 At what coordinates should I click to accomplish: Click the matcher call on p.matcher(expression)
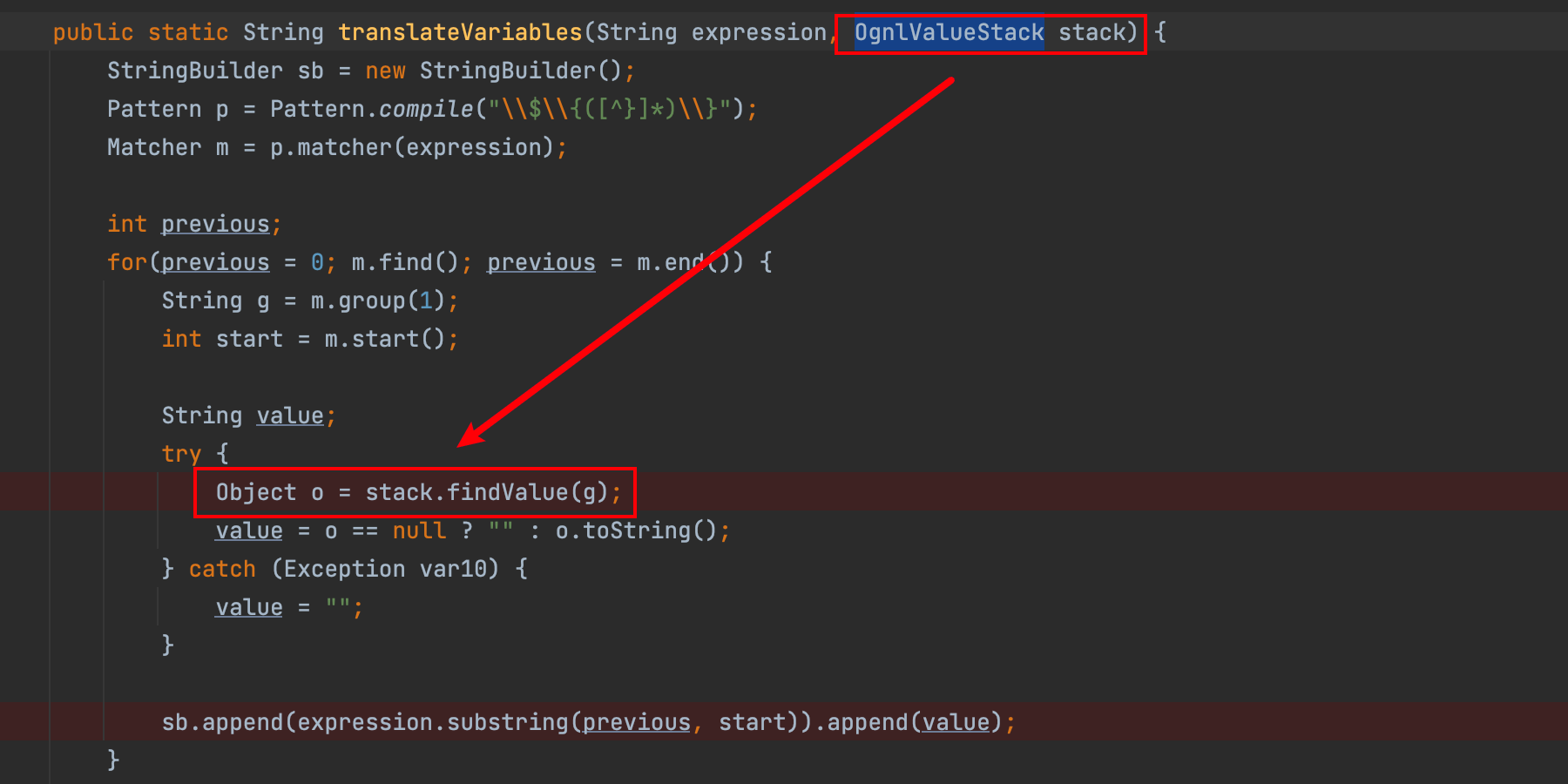344,148
